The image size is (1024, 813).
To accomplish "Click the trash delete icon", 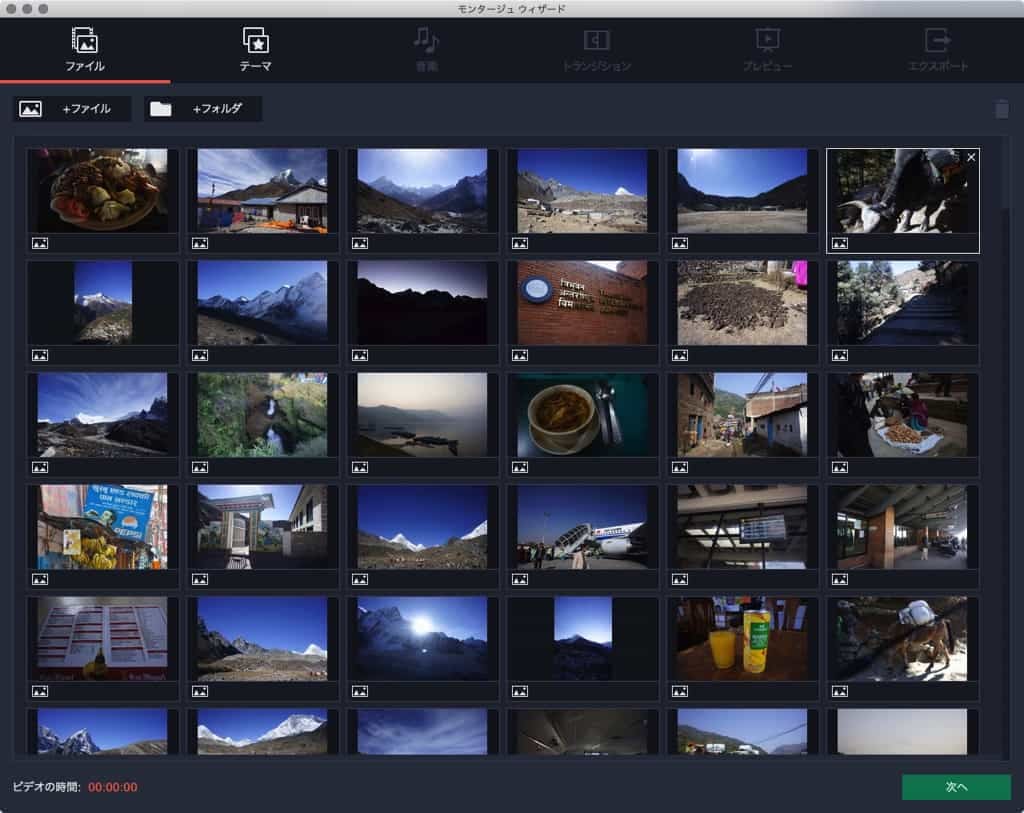I will [1002, 109].
